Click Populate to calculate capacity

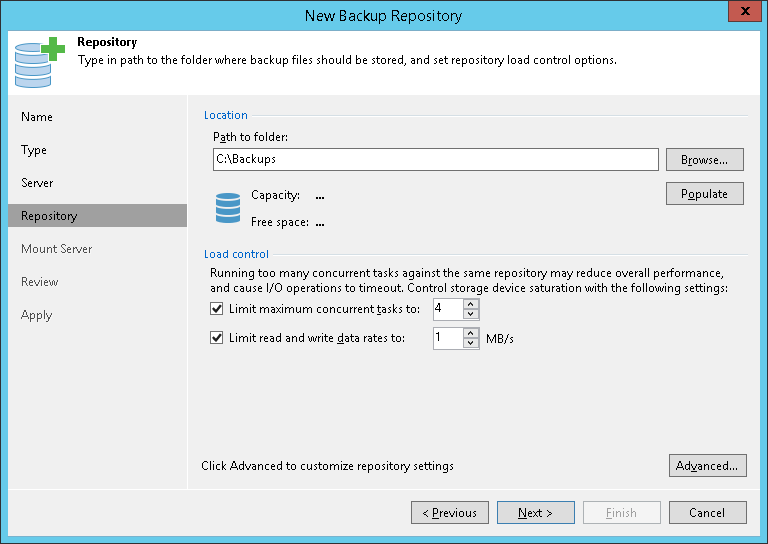tap(704, 193)
